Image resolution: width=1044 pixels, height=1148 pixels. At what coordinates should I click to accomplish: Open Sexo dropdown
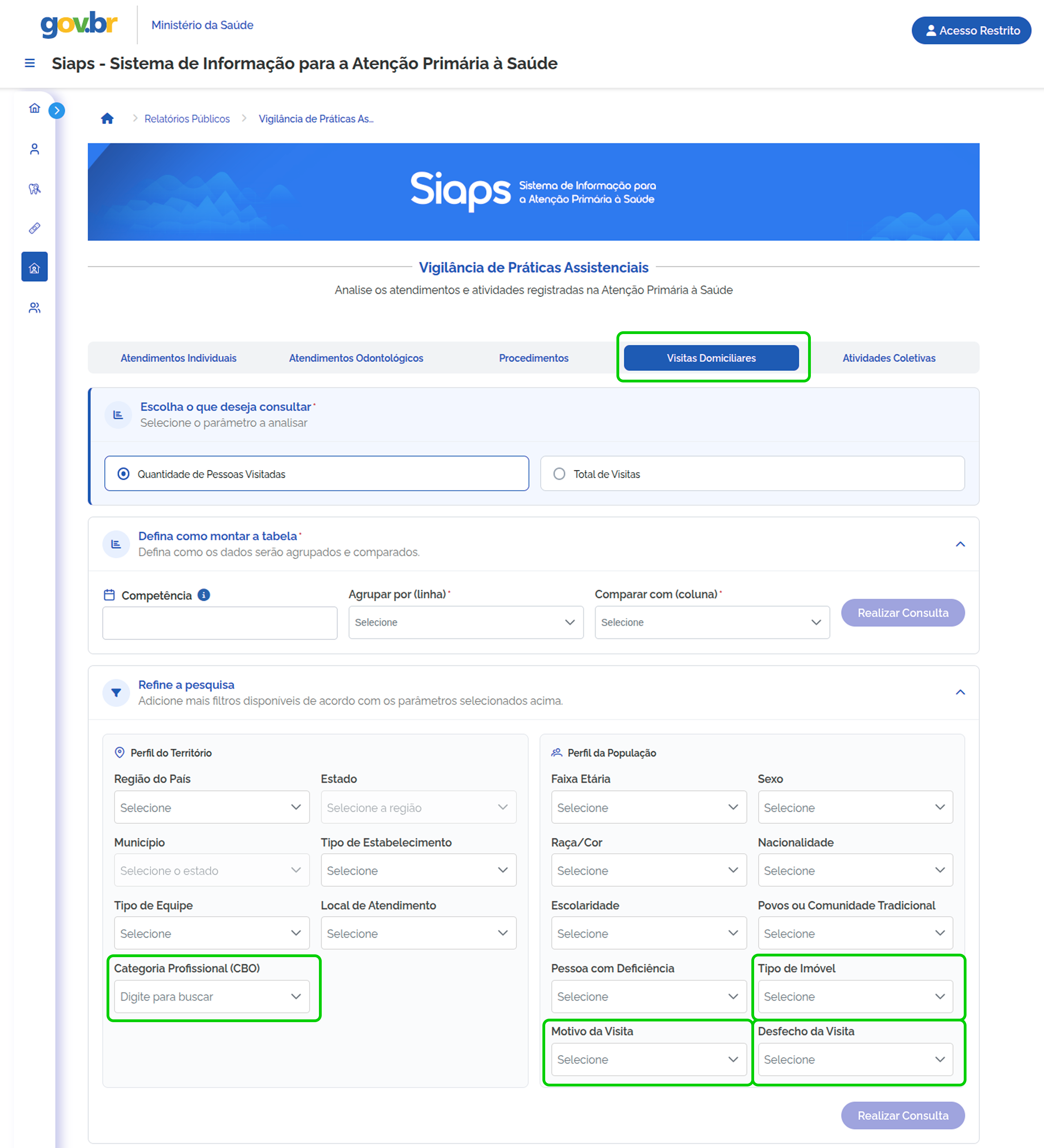pos(855,807)
